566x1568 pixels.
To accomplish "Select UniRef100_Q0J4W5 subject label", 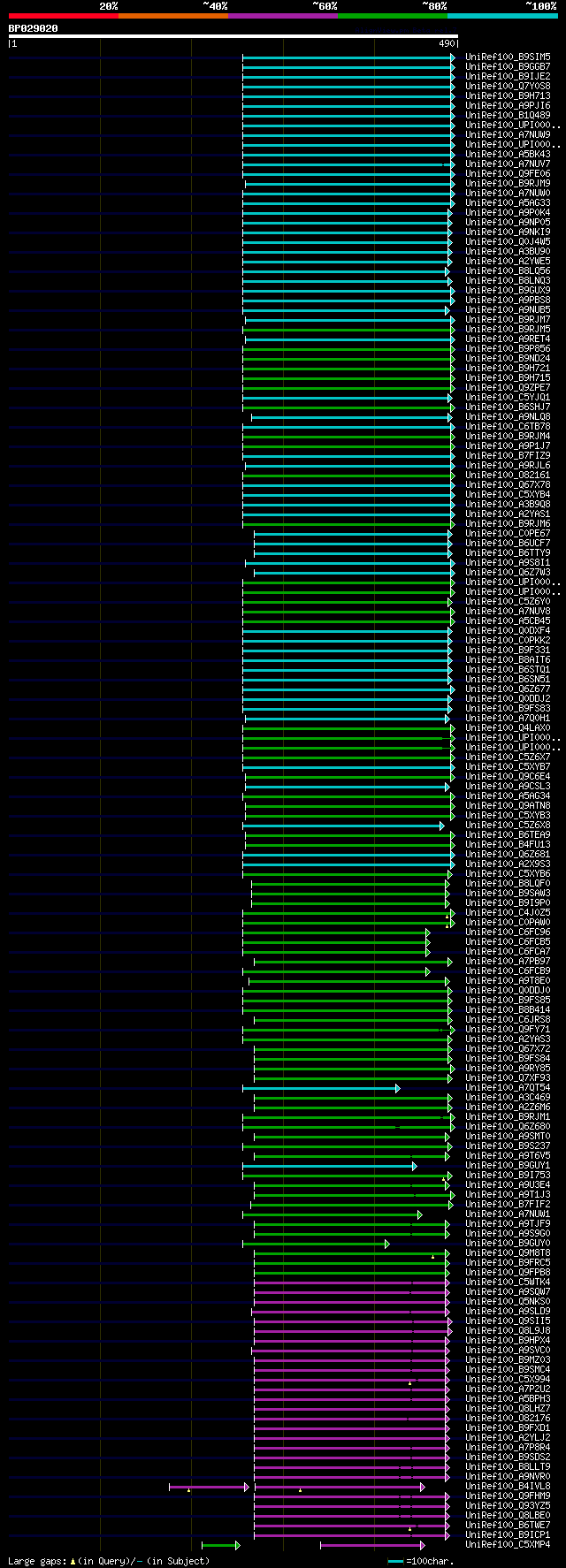I will [x=508, y=242].
